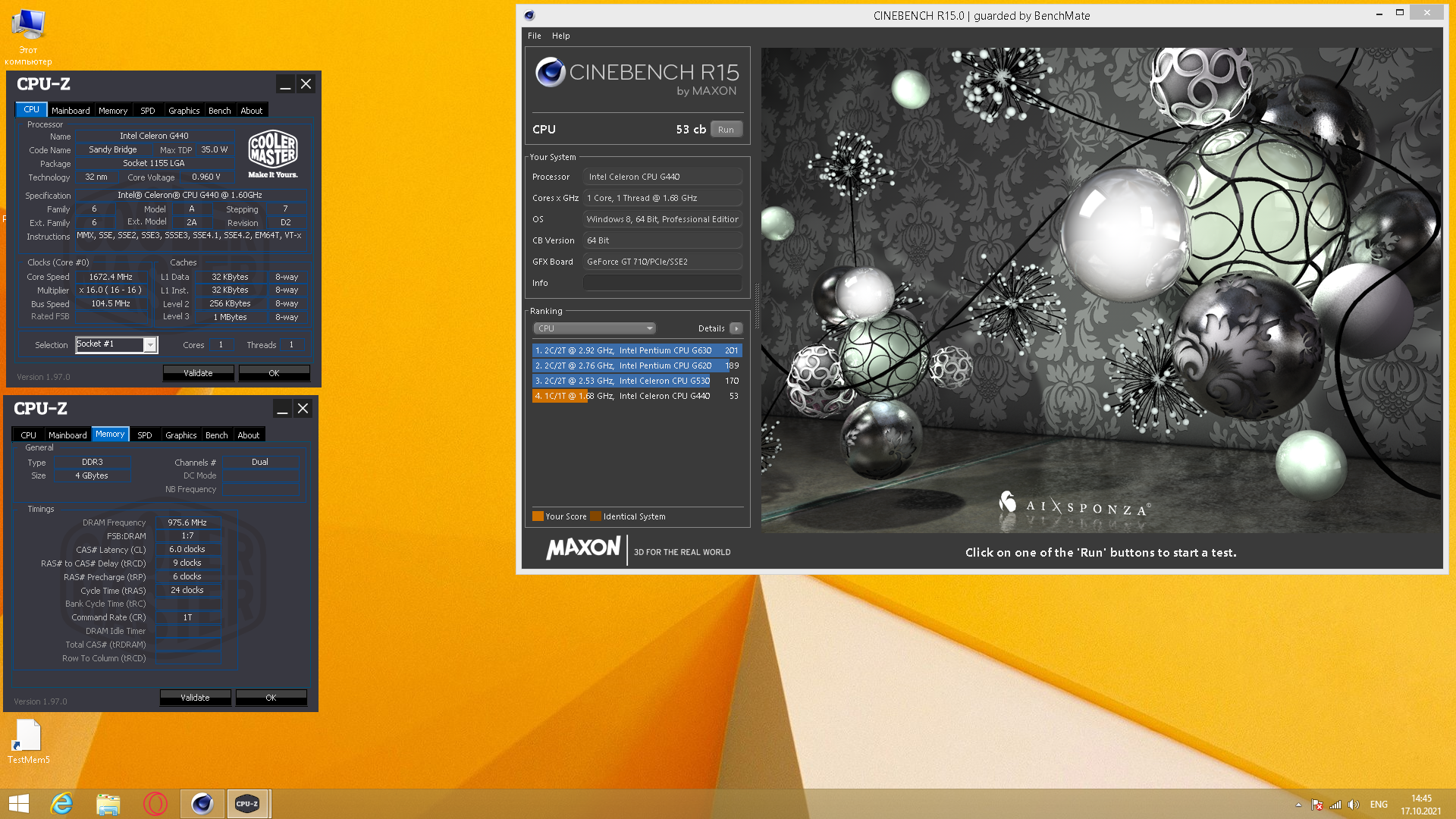Viewport: 1456px width, 819px height.
Task: Run the CPU benchmark test
Action: pyautogui.click(x=726, y=130)
